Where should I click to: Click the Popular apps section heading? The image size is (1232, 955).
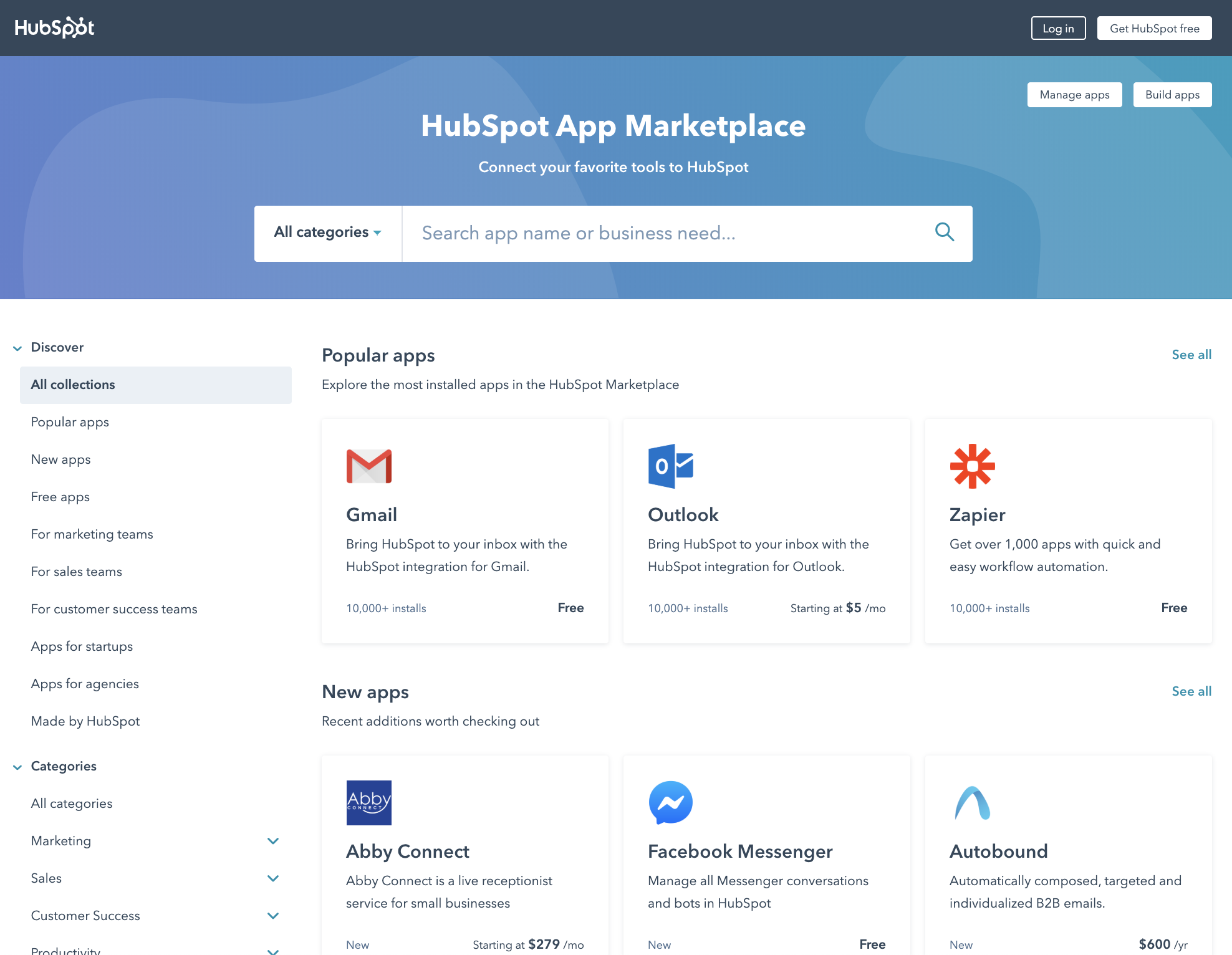click(378, 355)
